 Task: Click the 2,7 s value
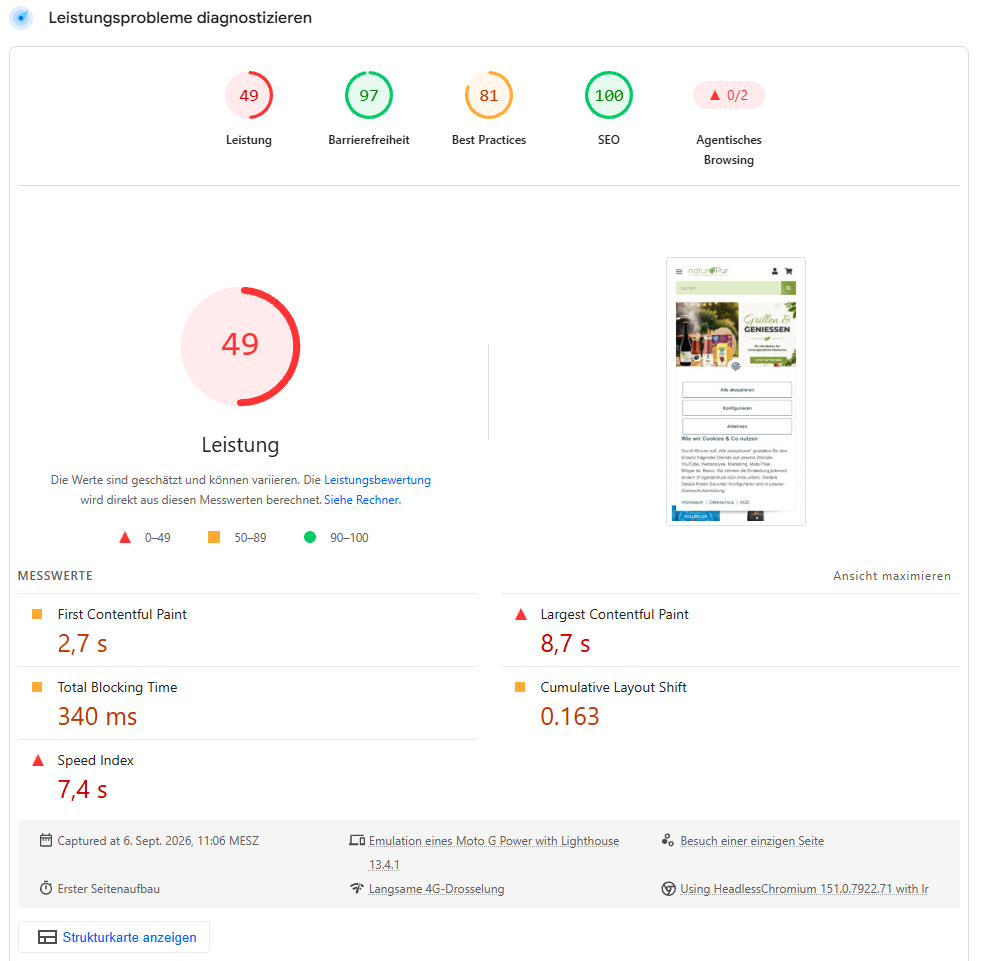(83, 643)
